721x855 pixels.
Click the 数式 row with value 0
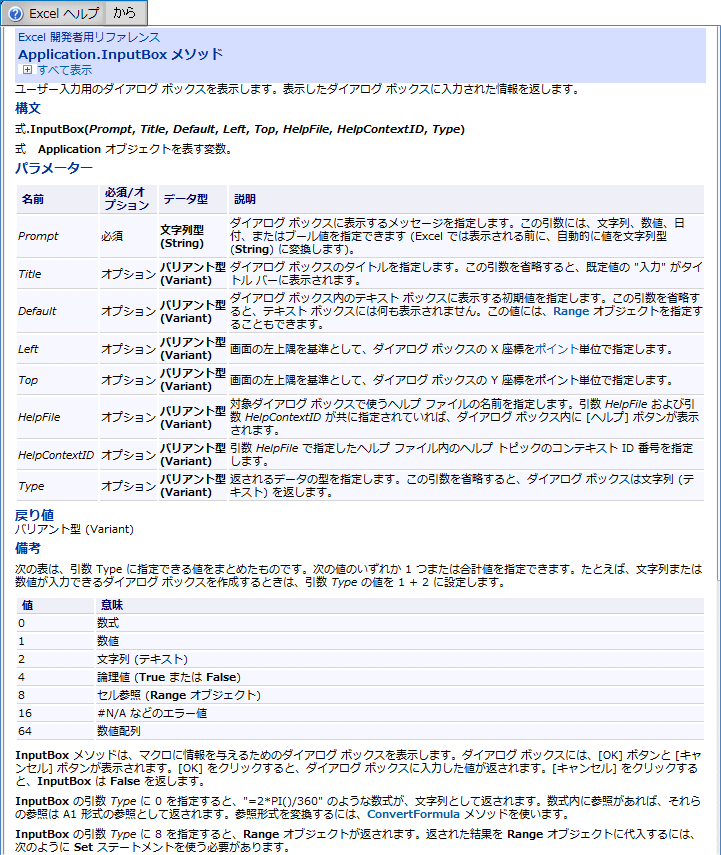click(360, 623)
